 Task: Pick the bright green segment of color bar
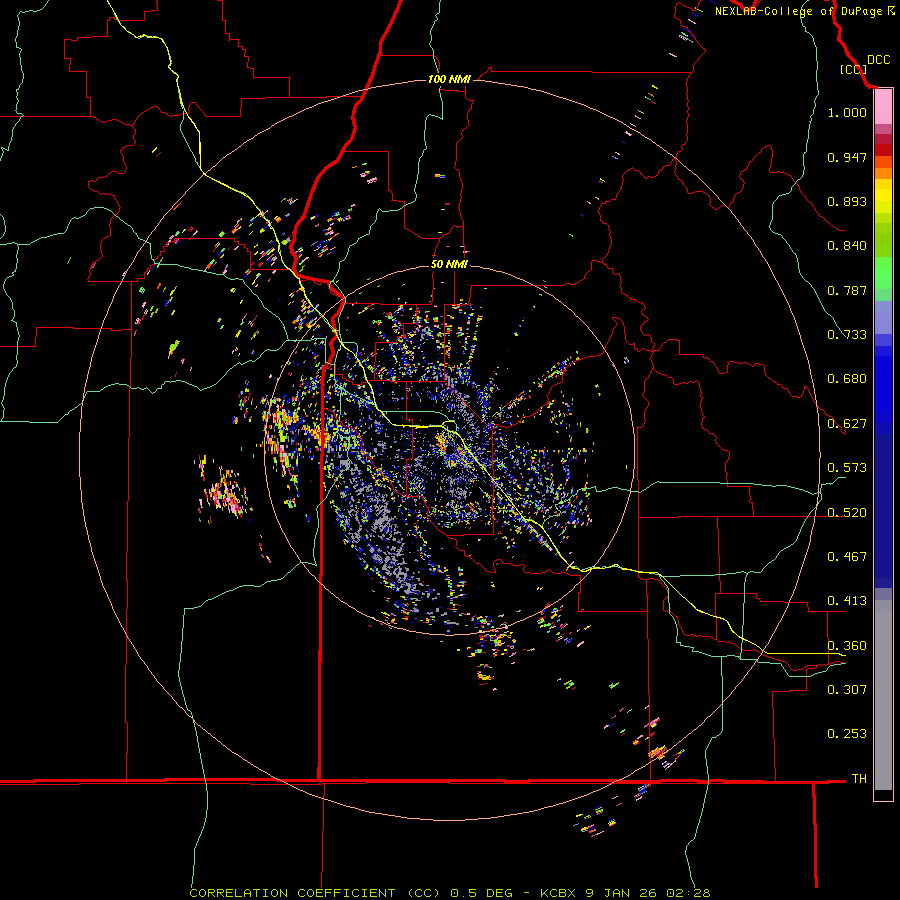pyautogui.click(x=883, y=273)
